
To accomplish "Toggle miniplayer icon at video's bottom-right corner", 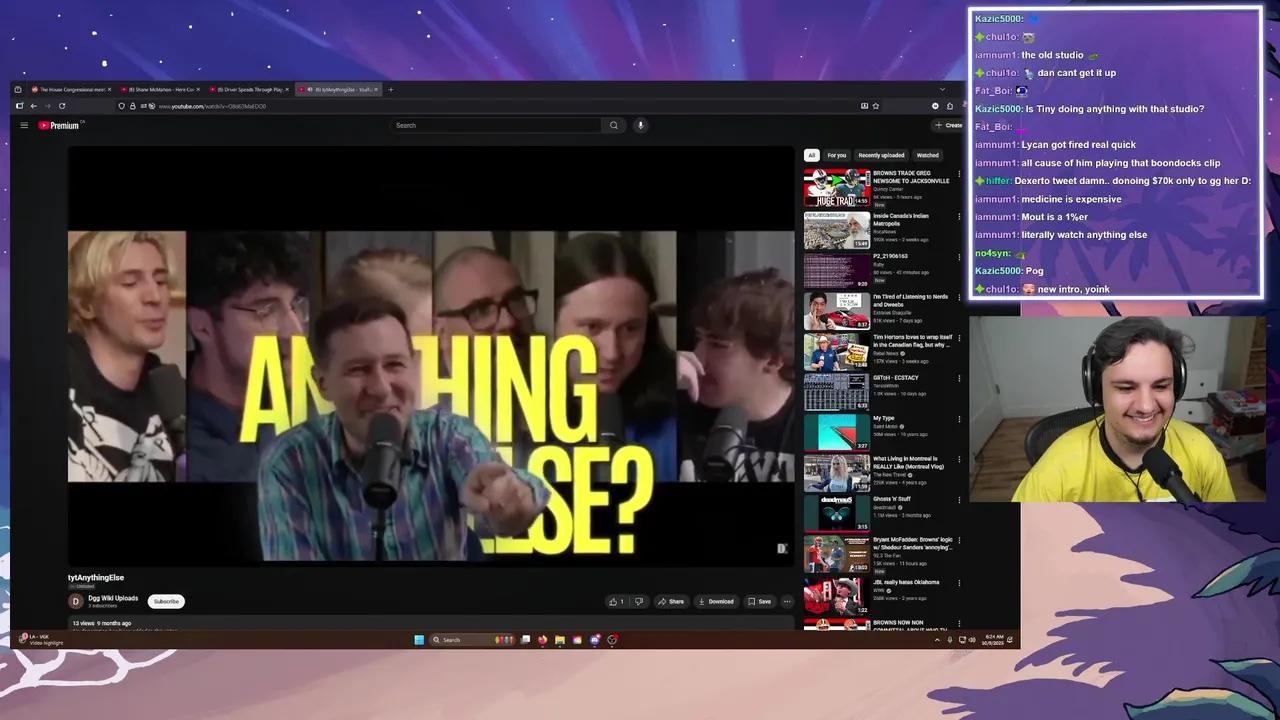I will pos(782,548).
